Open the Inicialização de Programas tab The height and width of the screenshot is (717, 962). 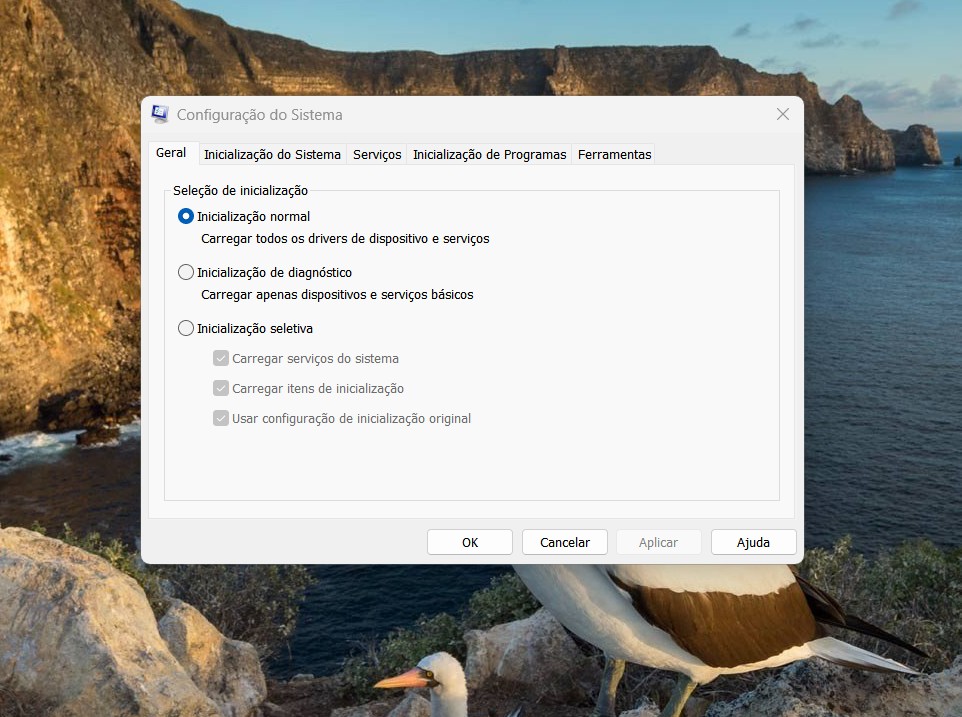(489, 154)
